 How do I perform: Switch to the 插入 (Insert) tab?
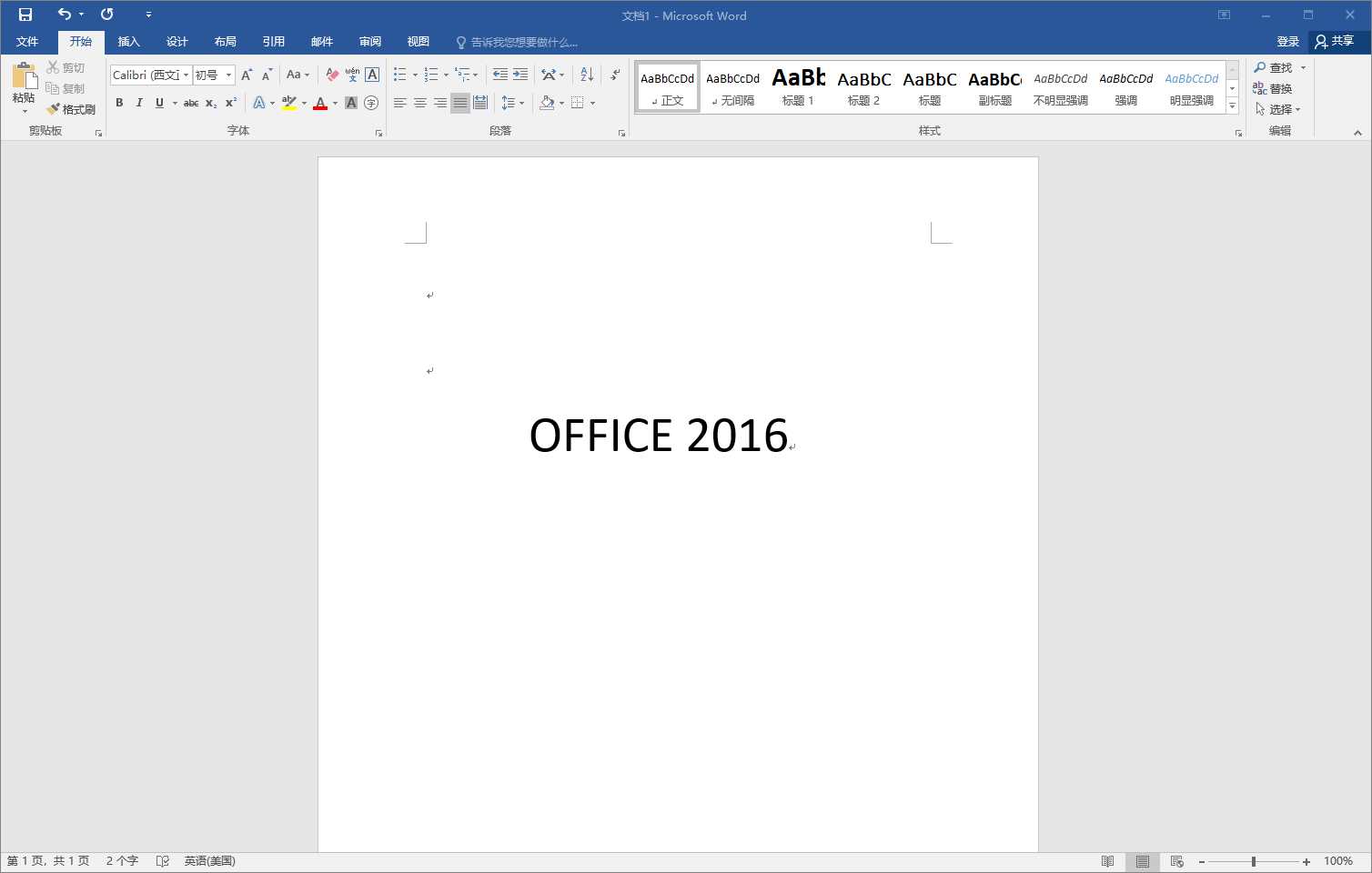(x=129, y=42)
